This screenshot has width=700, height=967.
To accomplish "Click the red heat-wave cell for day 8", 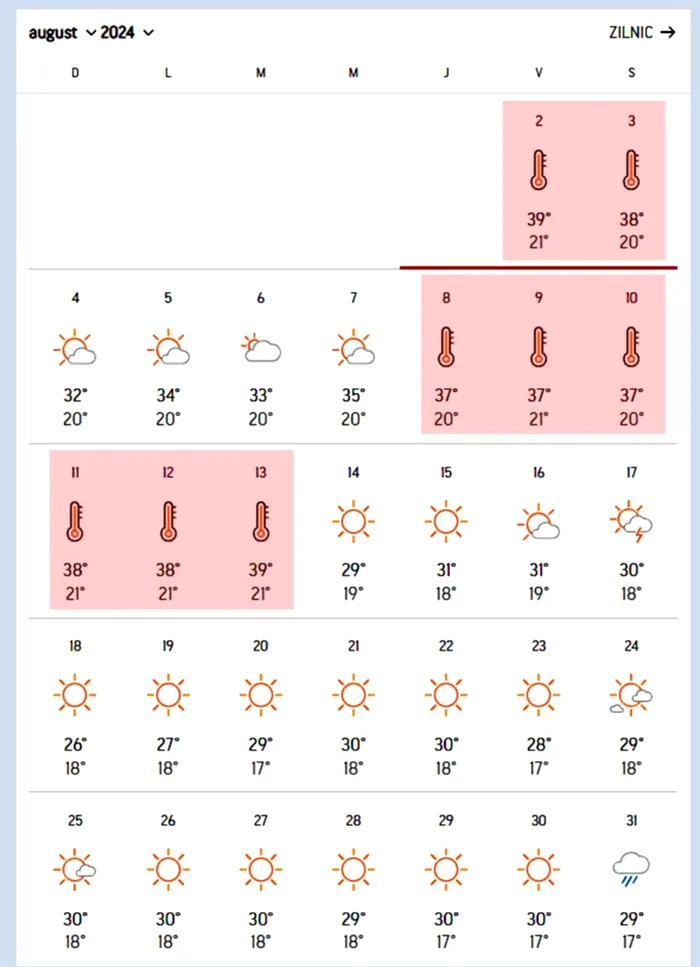I will 446,355.
